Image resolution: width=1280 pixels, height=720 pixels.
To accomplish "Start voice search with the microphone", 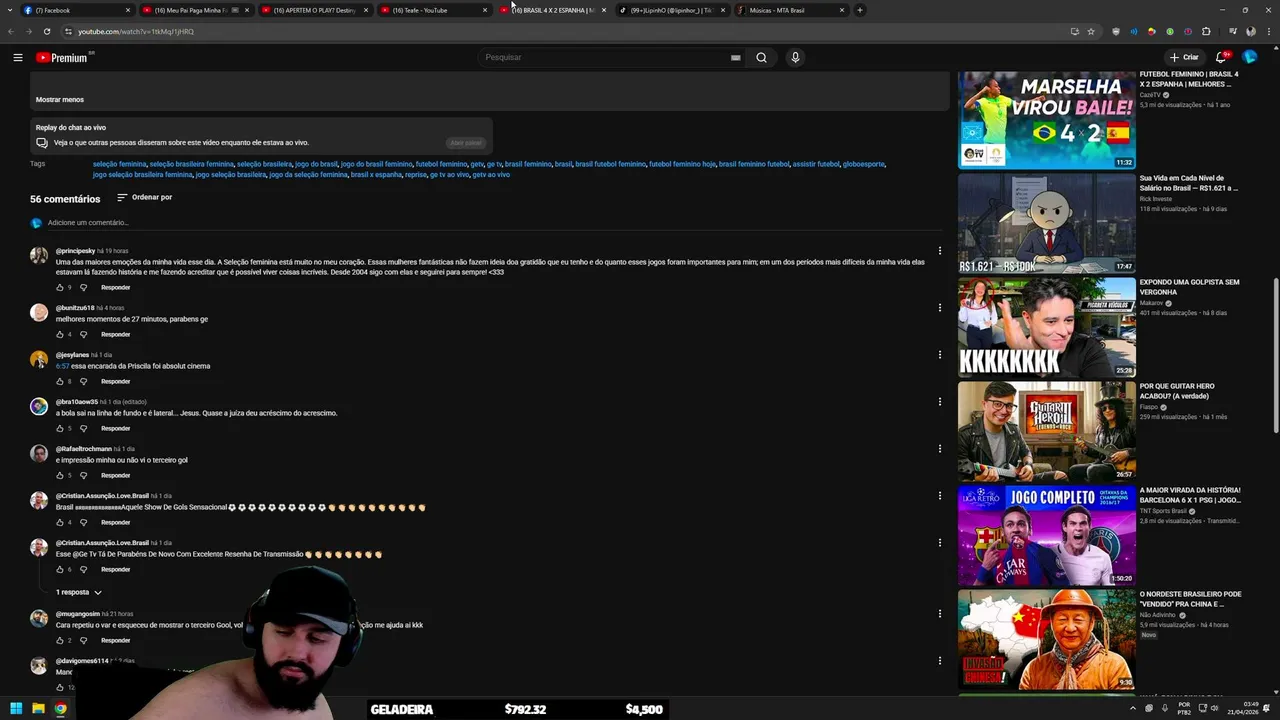I will point(795,57).
